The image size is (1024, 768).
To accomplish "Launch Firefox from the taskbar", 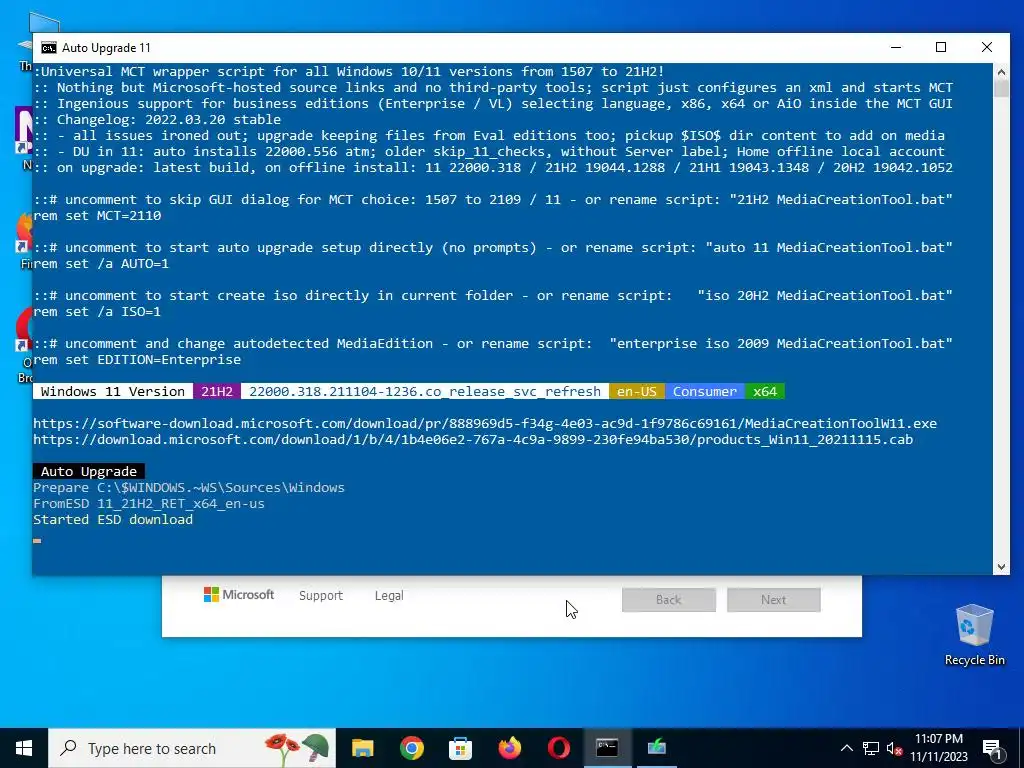I will pos(509,748).
